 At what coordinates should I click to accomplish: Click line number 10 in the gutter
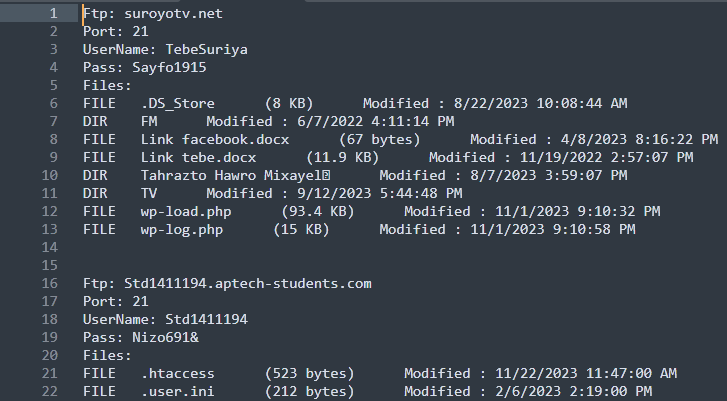tap(50, 175)
